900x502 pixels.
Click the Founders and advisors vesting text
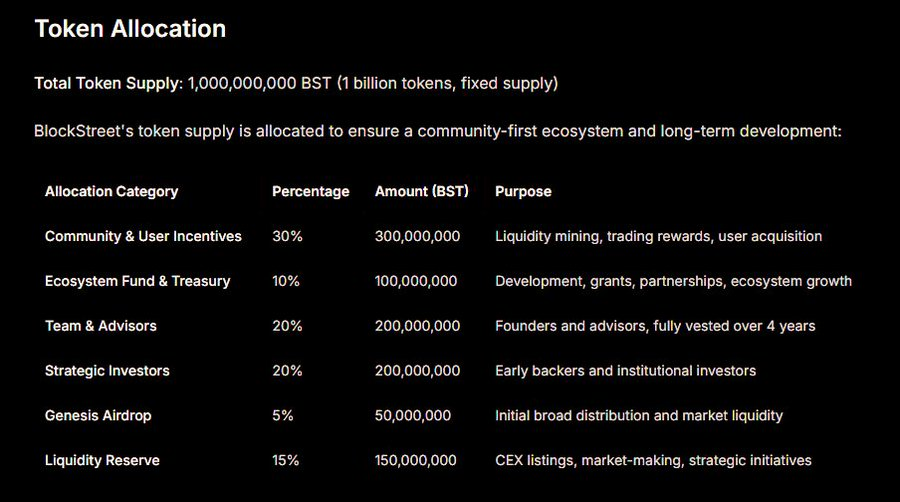655,326
